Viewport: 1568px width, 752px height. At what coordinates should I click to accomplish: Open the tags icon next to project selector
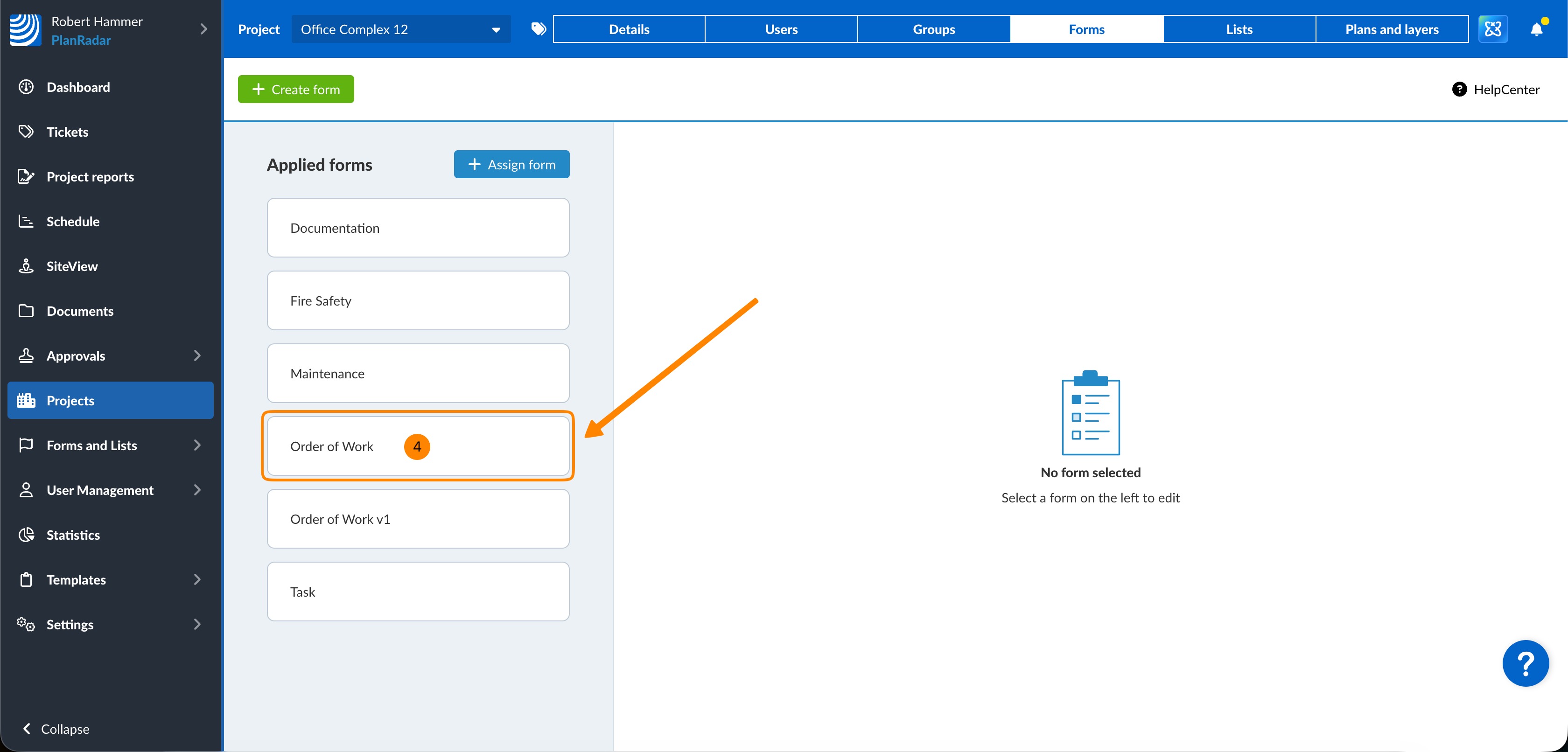538,29
